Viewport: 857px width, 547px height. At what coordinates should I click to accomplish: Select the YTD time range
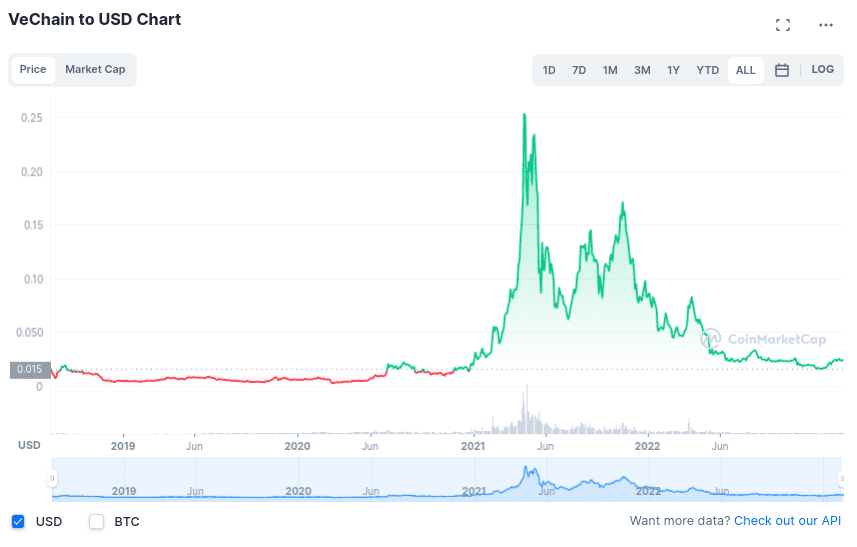[x=707, y=70]
